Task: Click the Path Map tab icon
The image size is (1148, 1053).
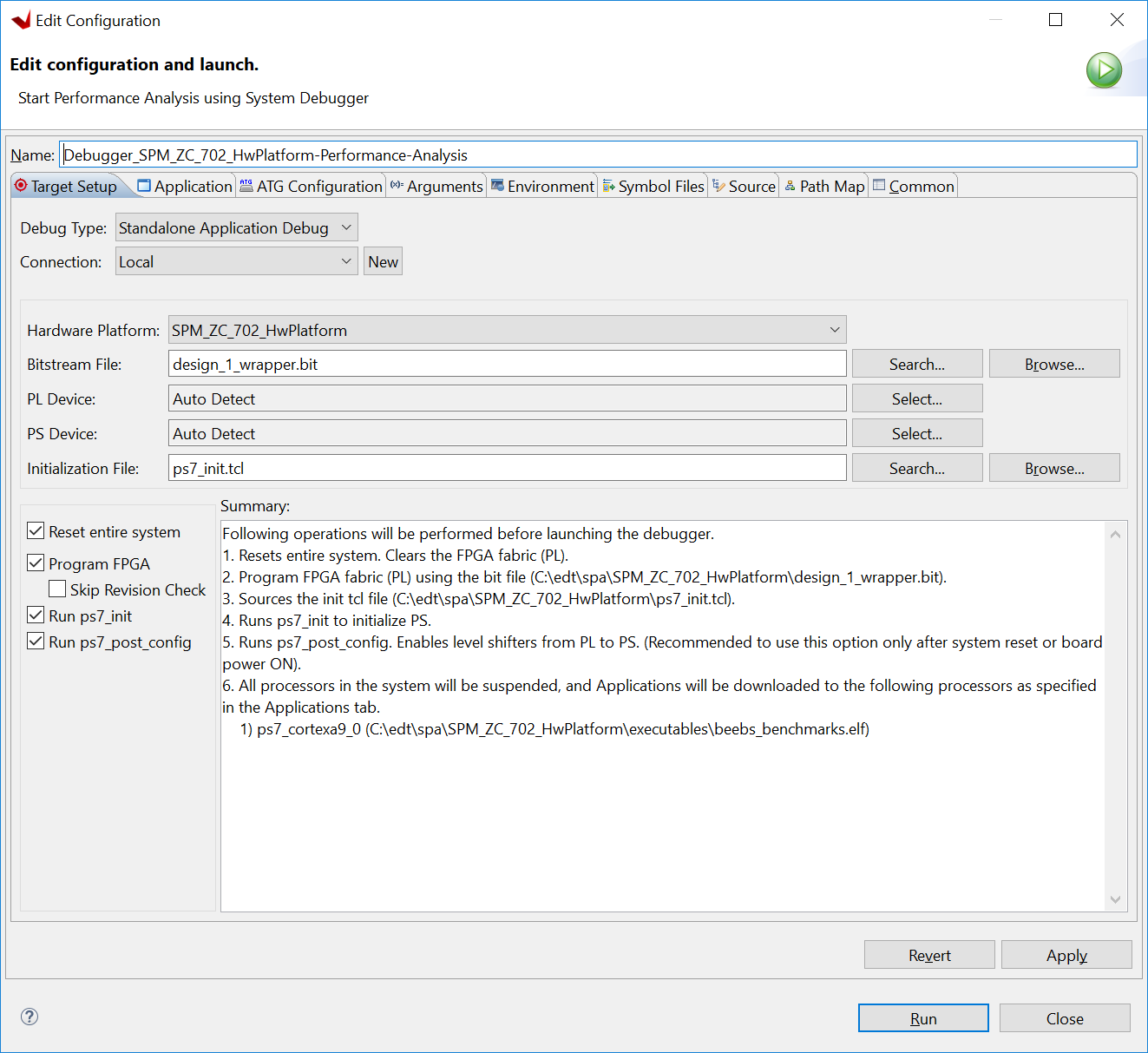Action: point(790,185)
